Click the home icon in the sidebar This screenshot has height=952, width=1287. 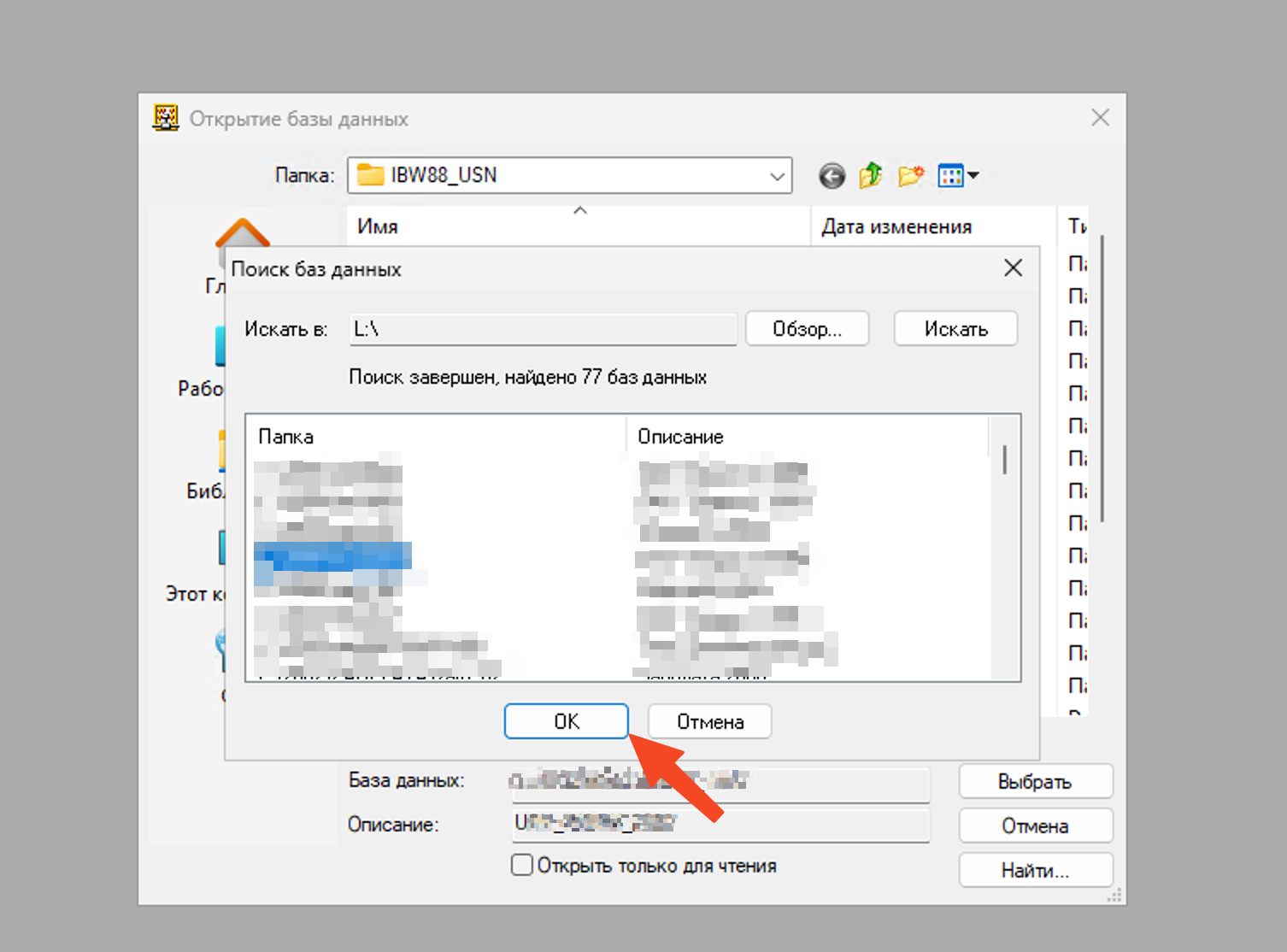242,232
